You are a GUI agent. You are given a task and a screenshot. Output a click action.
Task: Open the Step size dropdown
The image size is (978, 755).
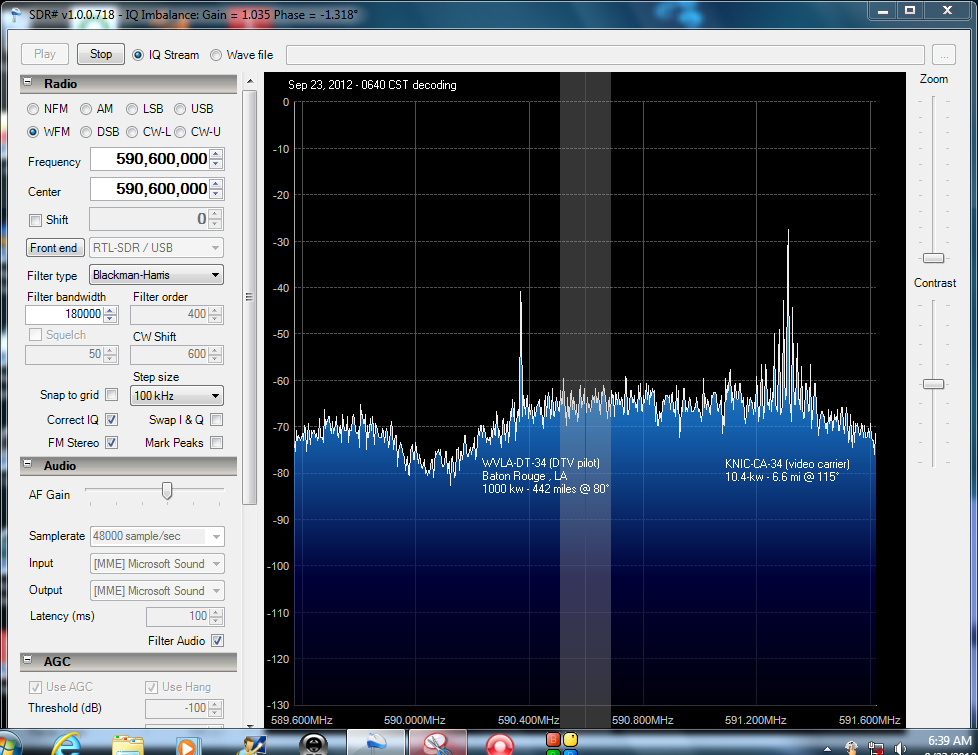click(177, 396)
